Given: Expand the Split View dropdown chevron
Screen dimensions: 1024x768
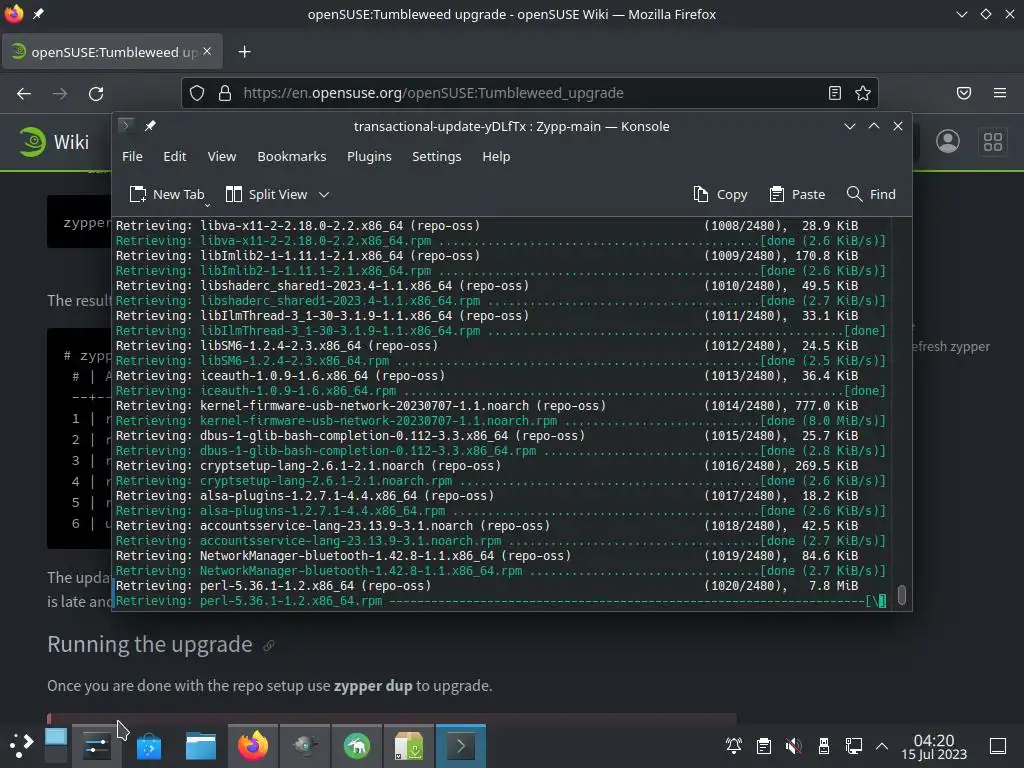Looking at the screenshot, I should click(324, 195).
